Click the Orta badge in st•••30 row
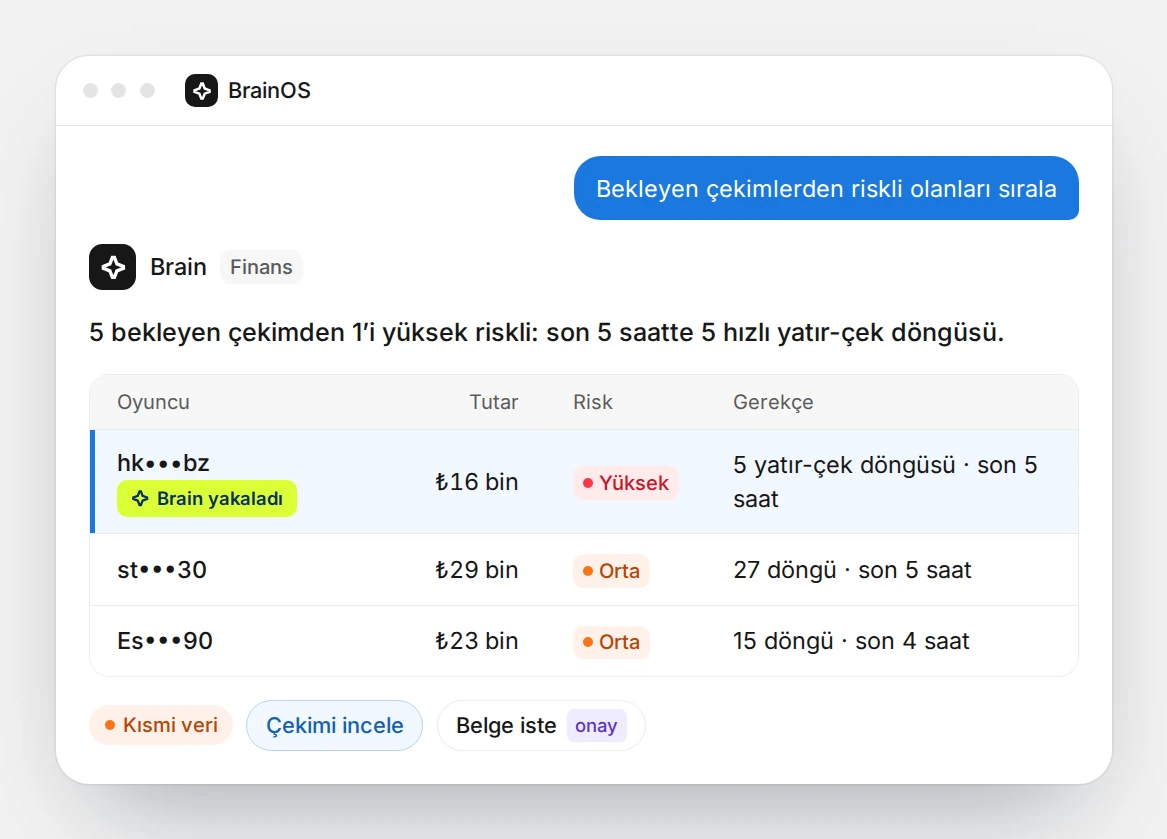Image resolution: width=1167 pixels, height=839 pixels. pos(611,571)
